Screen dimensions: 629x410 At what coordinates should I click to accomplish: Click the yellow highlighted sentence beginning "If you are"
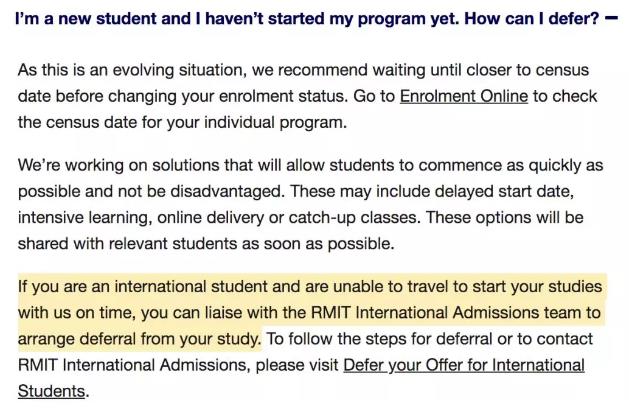[x=310, y=313]
